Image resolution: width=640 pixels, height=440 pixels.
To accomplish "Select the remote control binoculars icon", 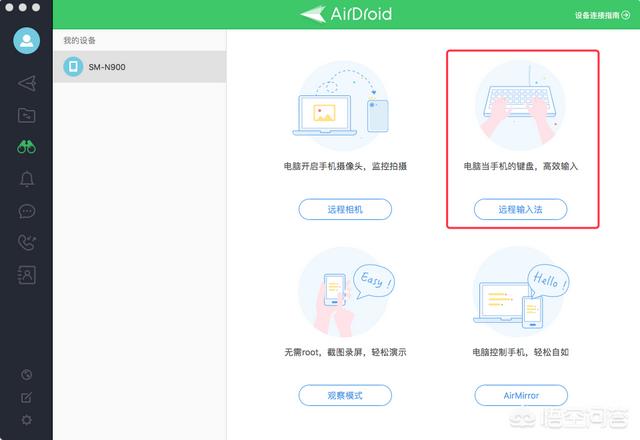I will coord(26,147).
